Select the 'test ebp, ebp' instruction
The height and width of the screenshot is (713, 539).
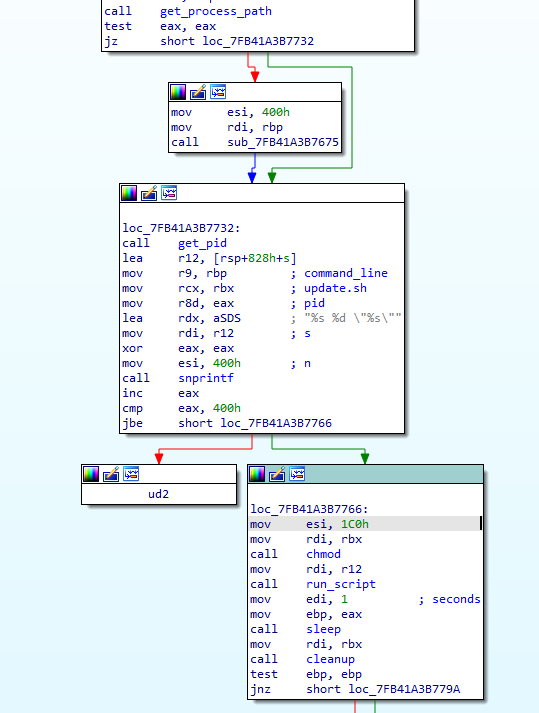coord(306,674)
